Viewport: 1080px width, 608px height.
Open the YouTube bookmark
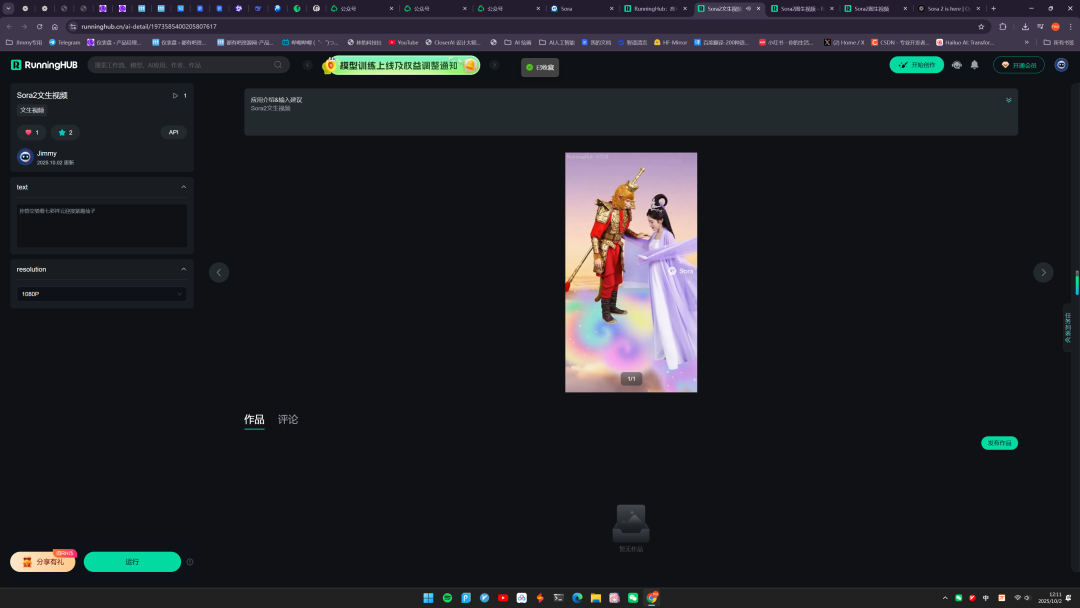pos(404,42)
